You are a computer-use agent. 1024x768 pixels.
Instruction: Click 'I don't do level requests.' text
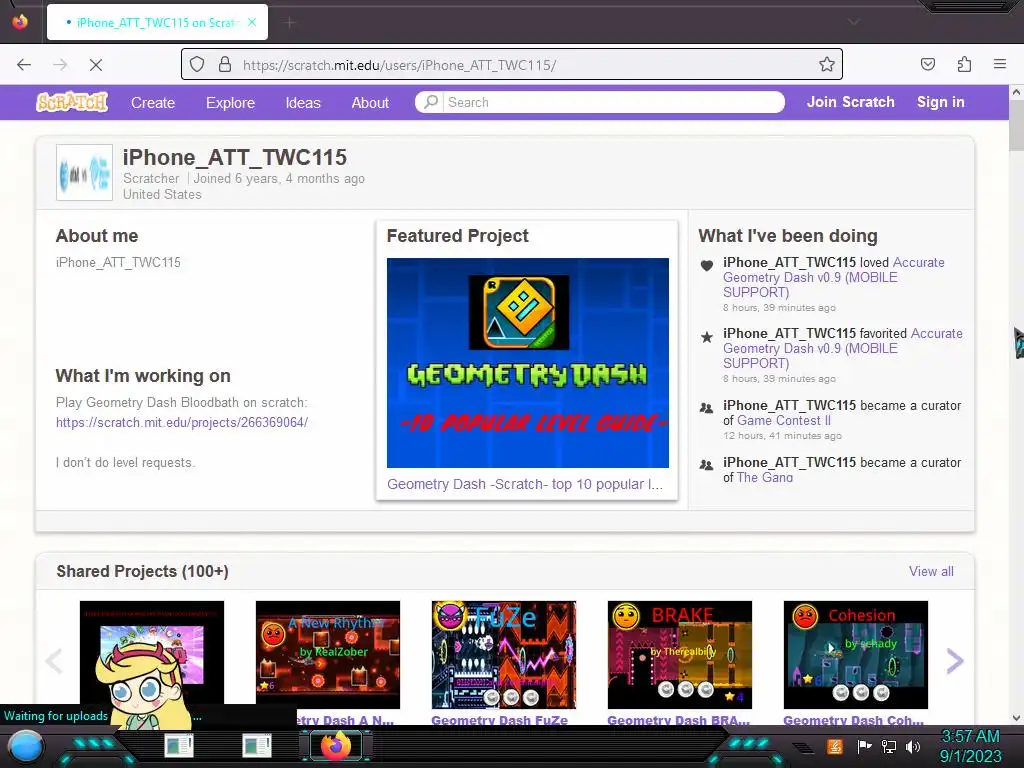pyautogui.click(x=125, y=462)
